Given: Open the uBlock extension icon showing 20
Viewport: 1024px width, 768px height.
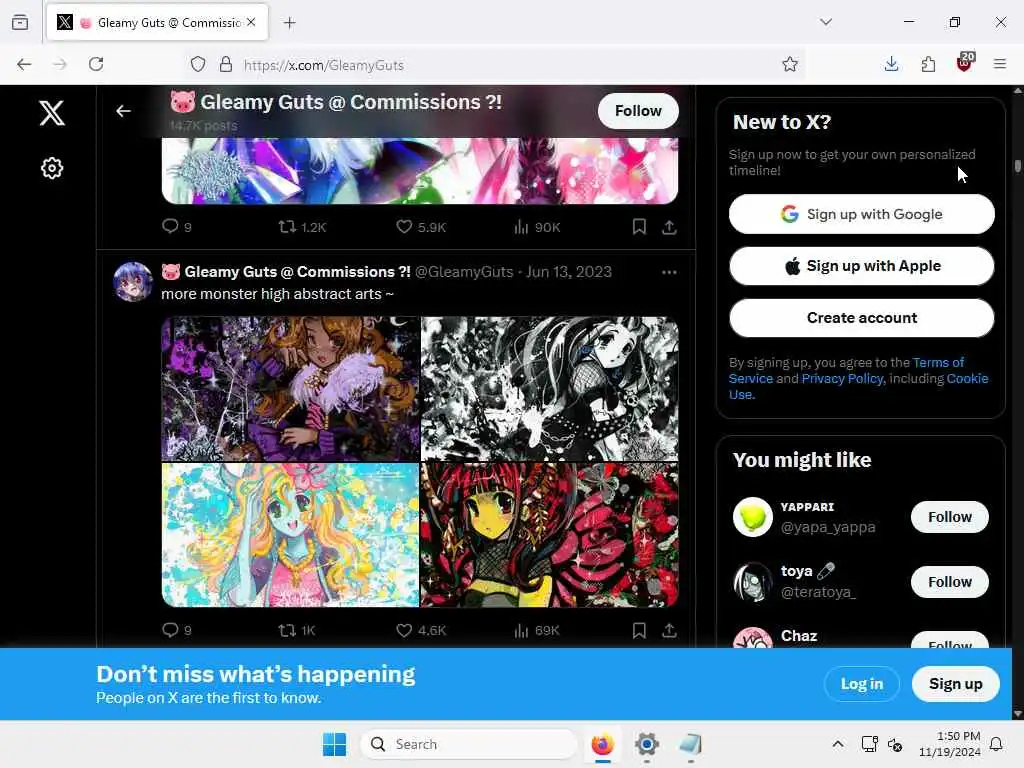Looking at the screenshot, I should click(965, 63).
